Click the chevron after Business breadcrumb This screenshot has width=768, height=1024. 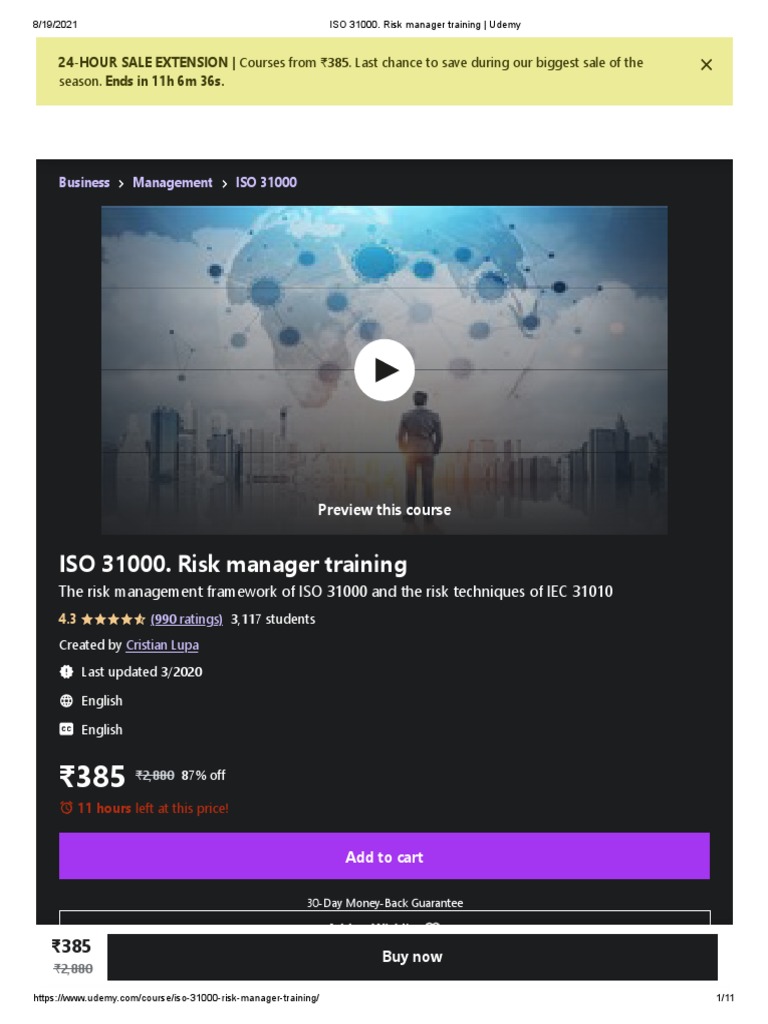(x=121, y=184)
